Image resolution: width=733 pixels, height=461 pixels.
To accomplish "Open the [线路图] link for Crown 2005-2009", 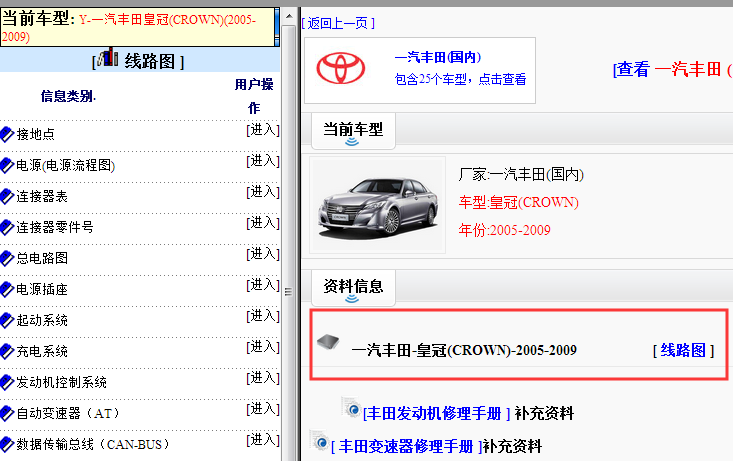I will [683, 350].
